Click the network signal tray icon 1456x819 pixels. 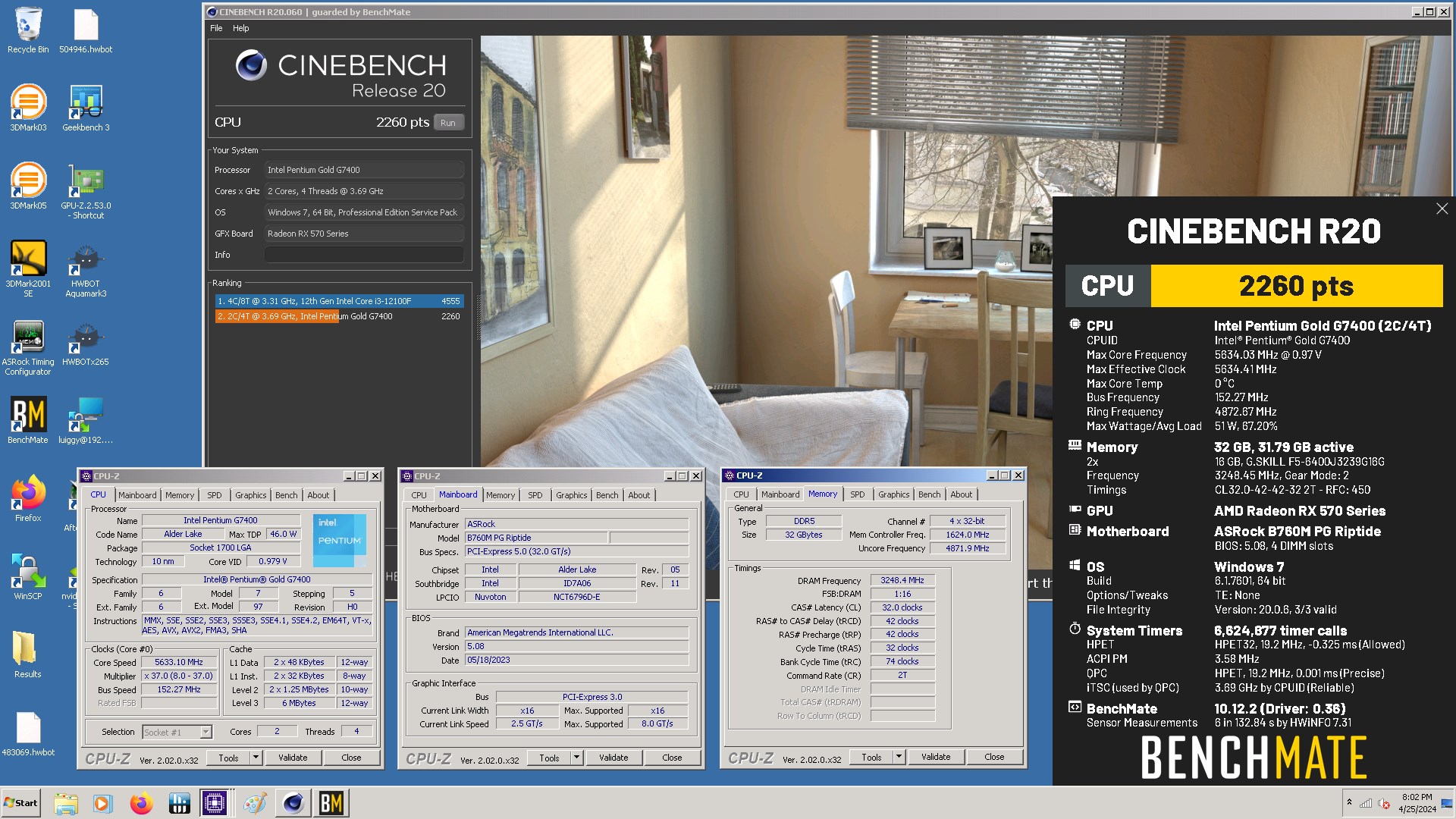(1366, 804)
